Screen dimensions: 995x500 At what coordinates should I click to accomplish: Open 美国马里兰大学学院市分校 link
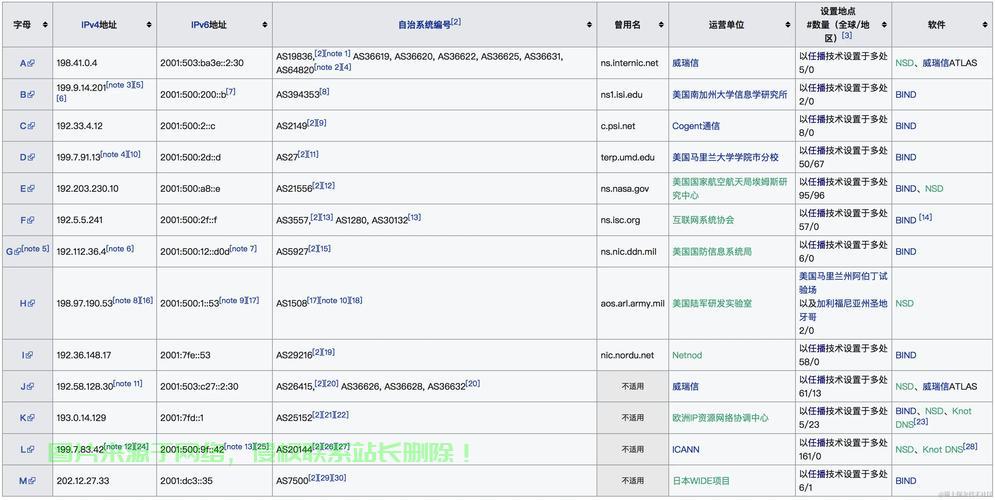click(x=725, y=157)
